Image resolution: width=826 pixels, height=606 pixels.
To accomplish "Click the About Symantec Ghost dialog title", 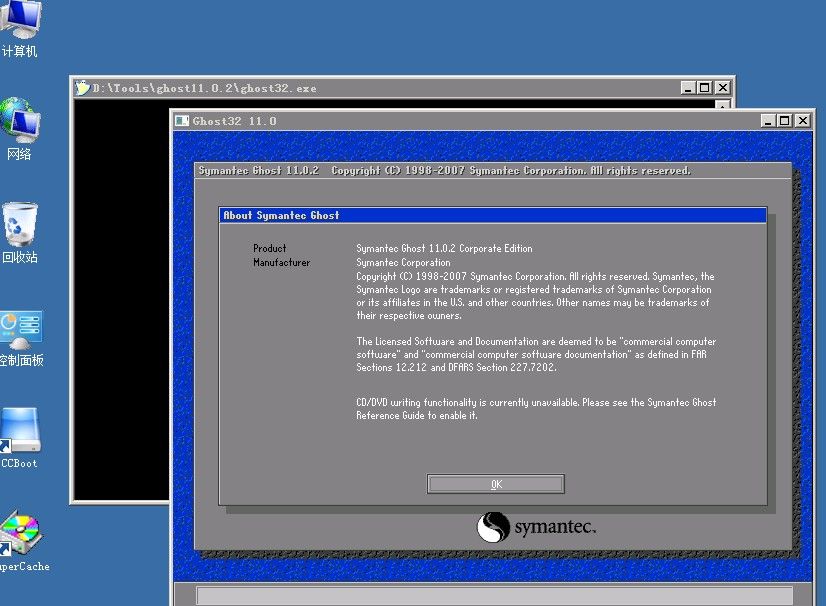I will click(x=281, y=215).
